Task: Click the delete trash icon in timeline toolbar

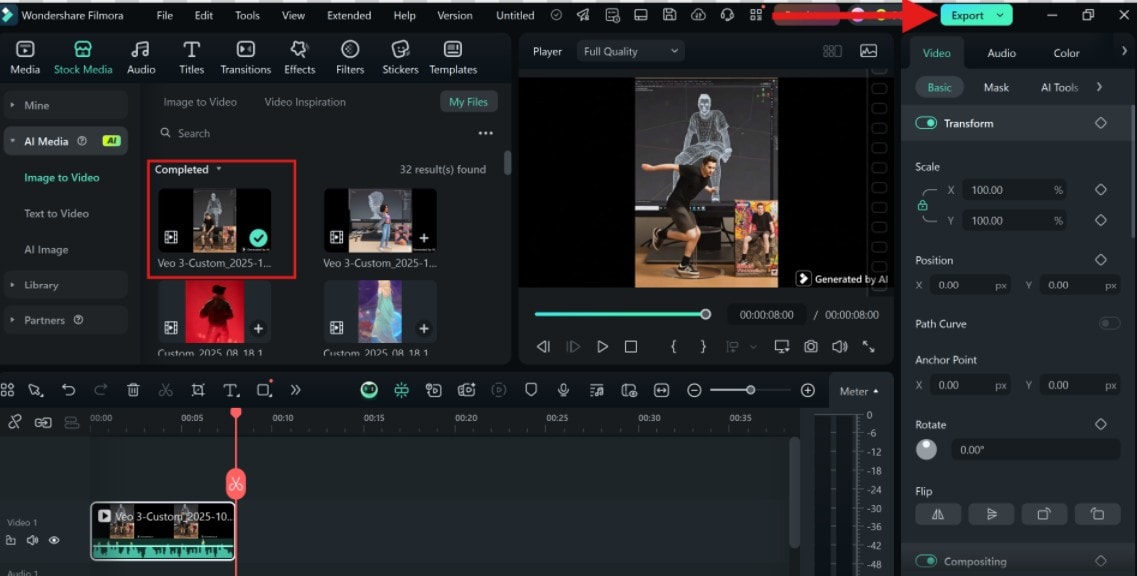Action: (133, 390)
